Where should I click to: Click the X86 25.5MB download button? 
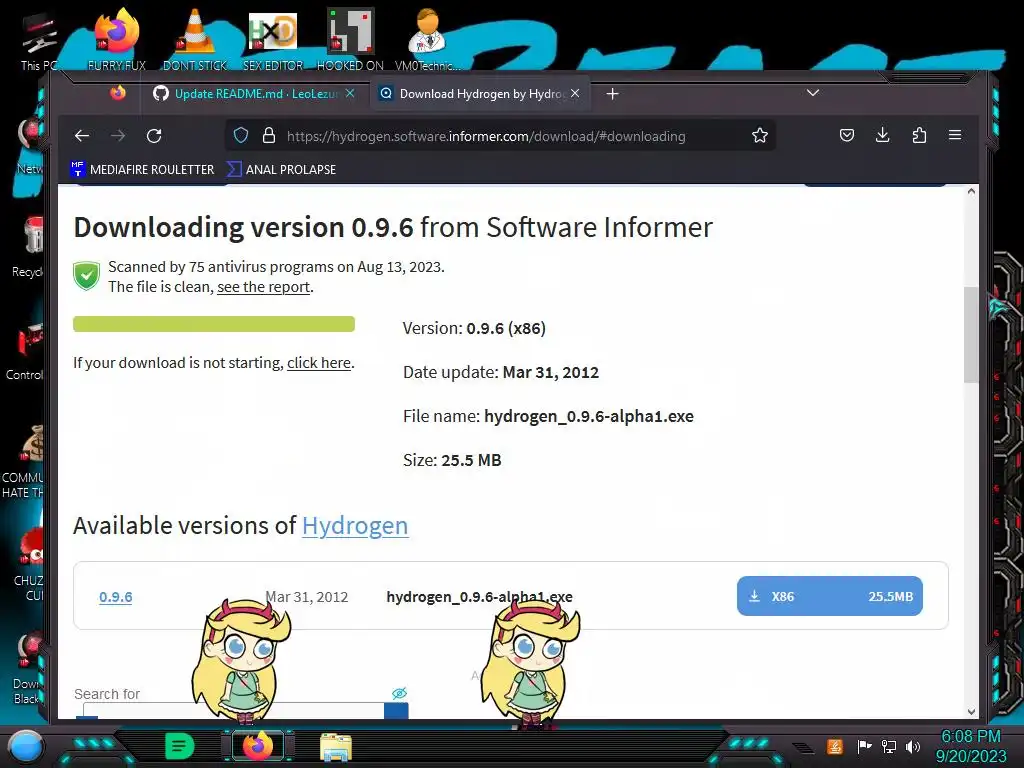point(829,596)
